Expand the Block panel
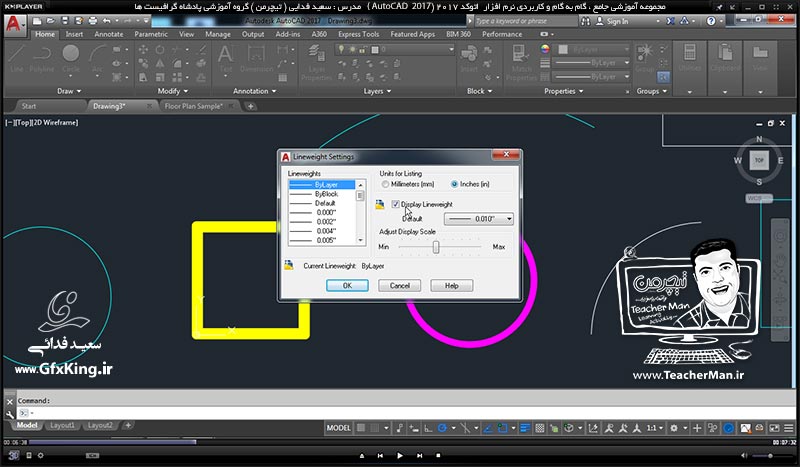The height and width of the screenshot is (467, 800). point(480,91)
